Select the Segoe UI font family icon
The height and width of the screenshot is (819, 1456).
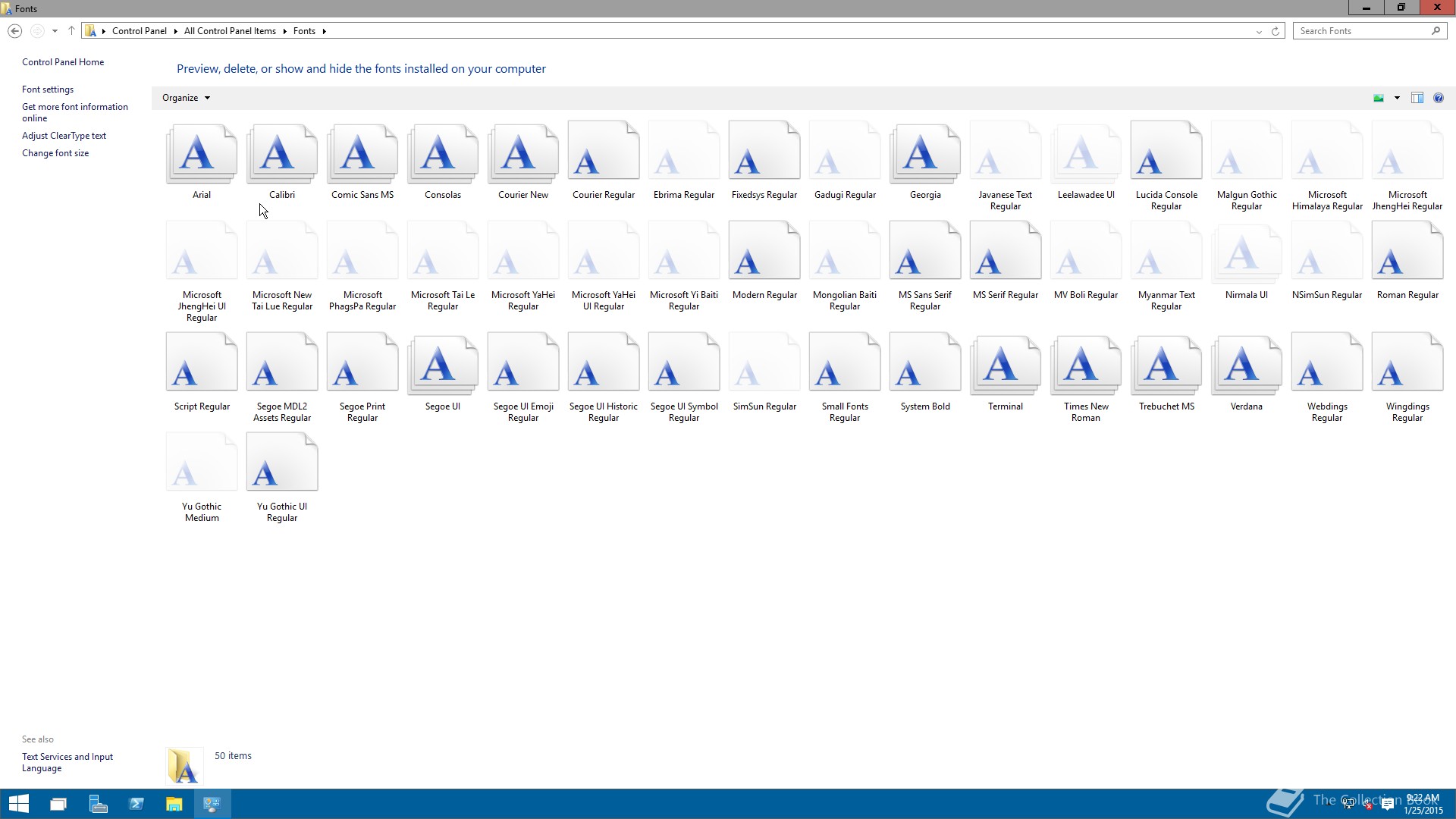click(x=443, y=366)
